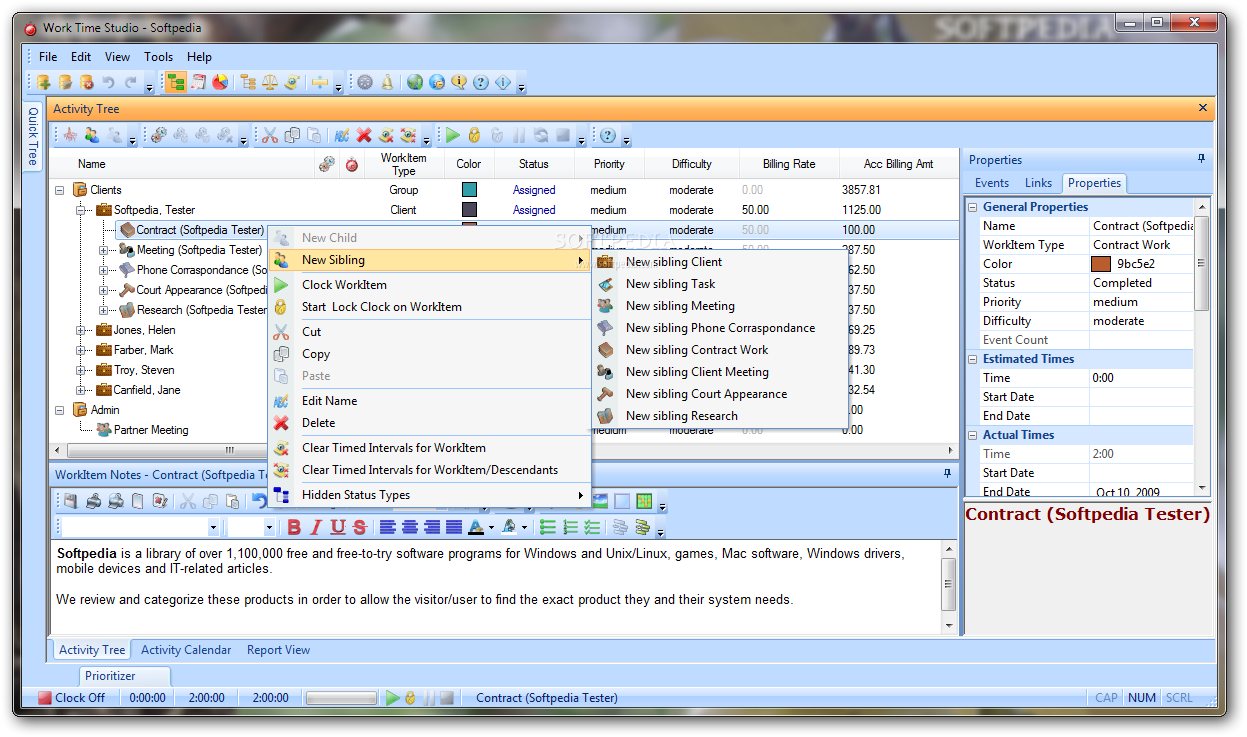Screen dimensions: 1247x737
Task: Collapse the Admin group node
Action: [60, 410]
